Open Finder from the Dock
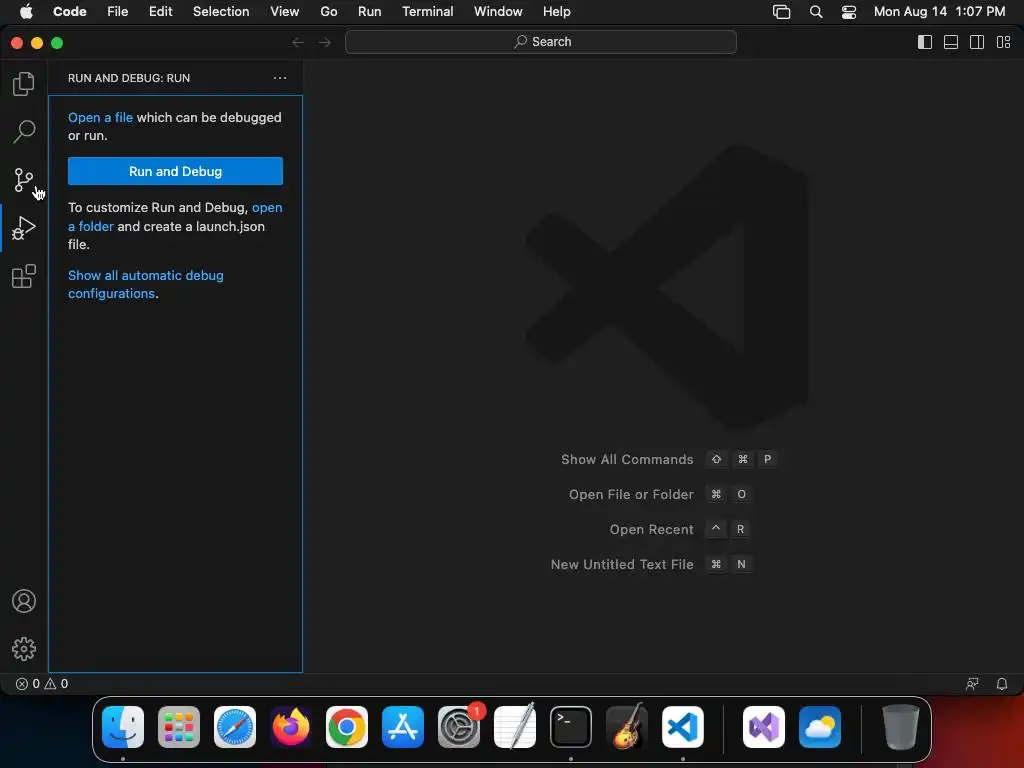 (123, 727)
